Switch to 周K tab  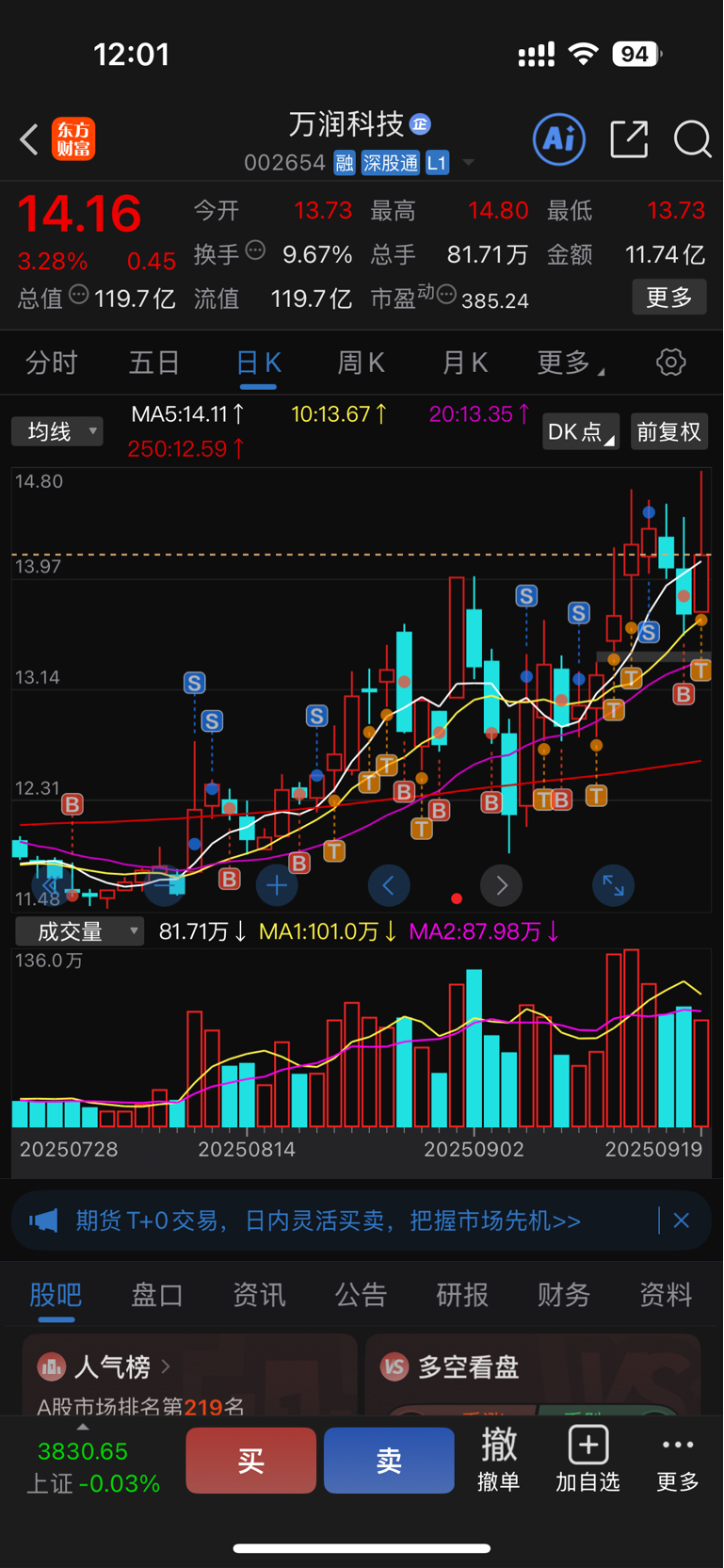[362, 363]
